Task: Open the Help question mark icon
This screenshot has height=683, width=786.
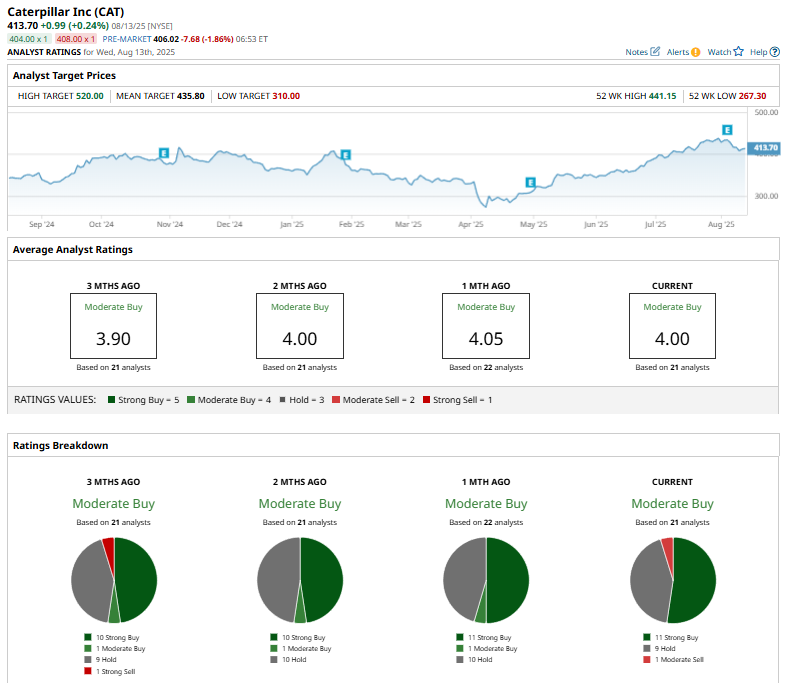Action: [x=774, y=52]
